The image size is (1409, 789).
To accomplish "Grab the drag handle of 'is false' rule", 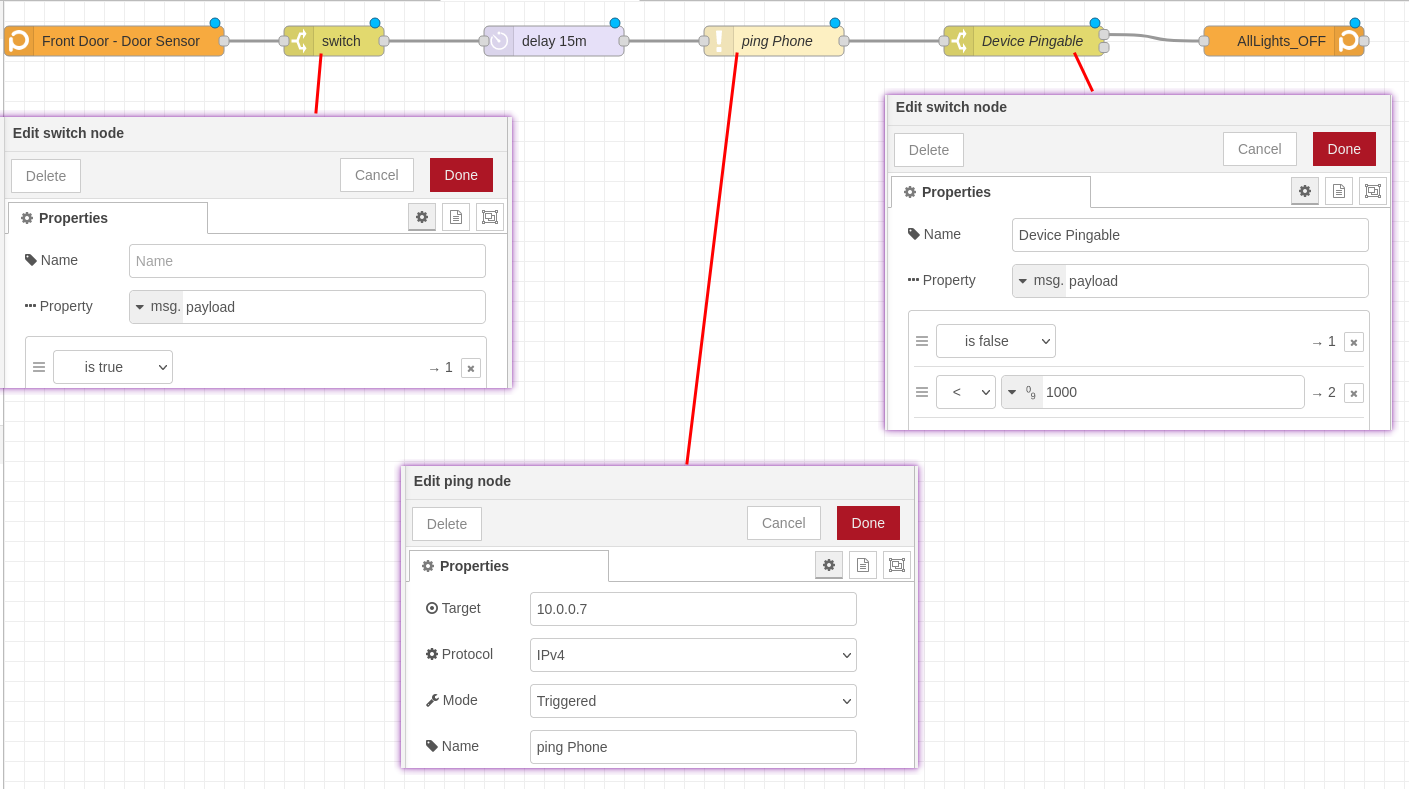I will (922, 341).
